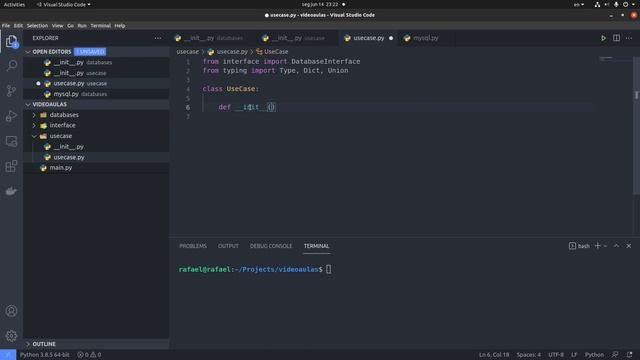Close the terminal panel
This screenshot has width=640, height=360.
click(x=629, y=246)
